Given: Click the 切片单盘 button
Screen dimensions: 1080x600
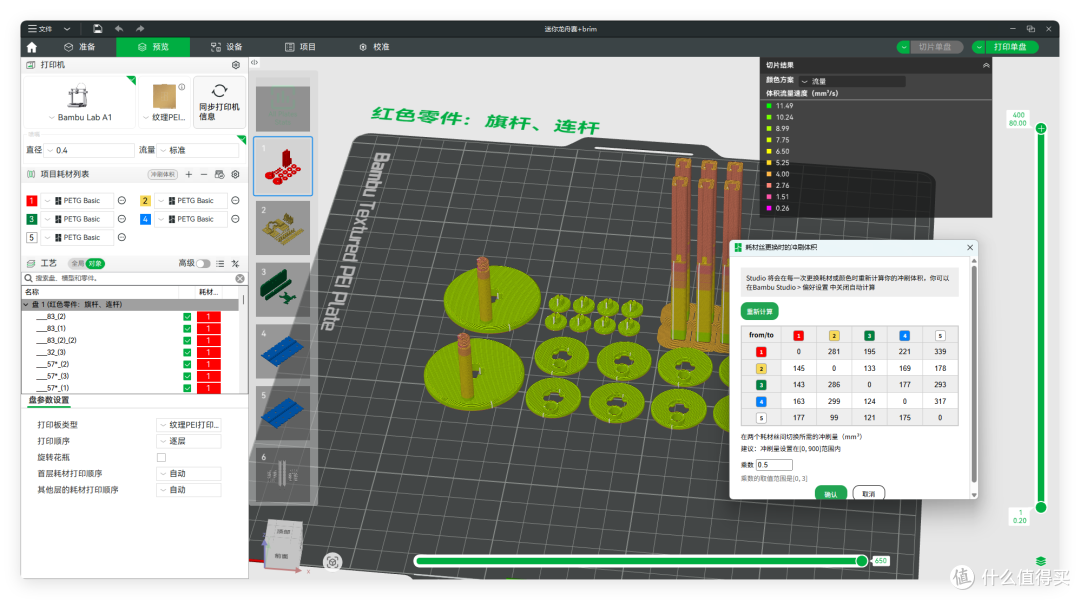Looking at the screenshot, I should click(935, 47).
